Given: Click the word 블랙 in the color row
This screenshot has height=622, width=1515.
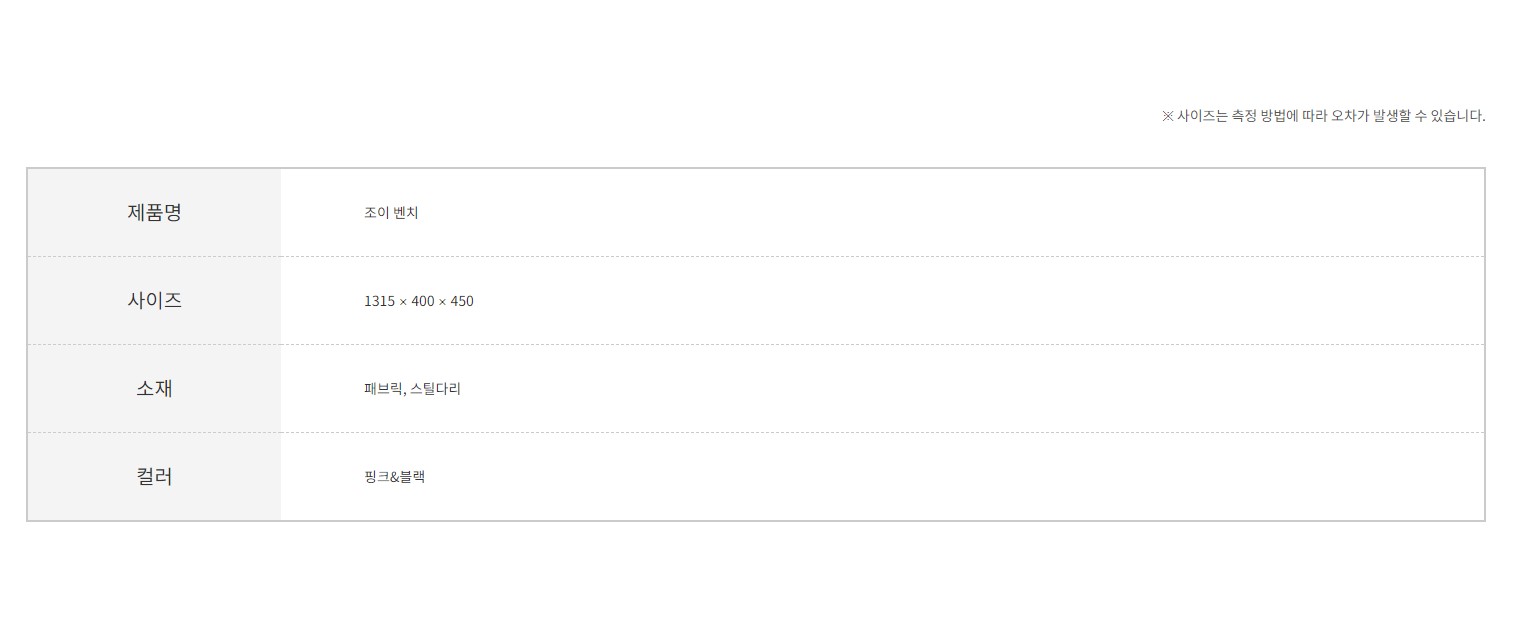Looking at the screenshot, I should [x=412, y=477].
